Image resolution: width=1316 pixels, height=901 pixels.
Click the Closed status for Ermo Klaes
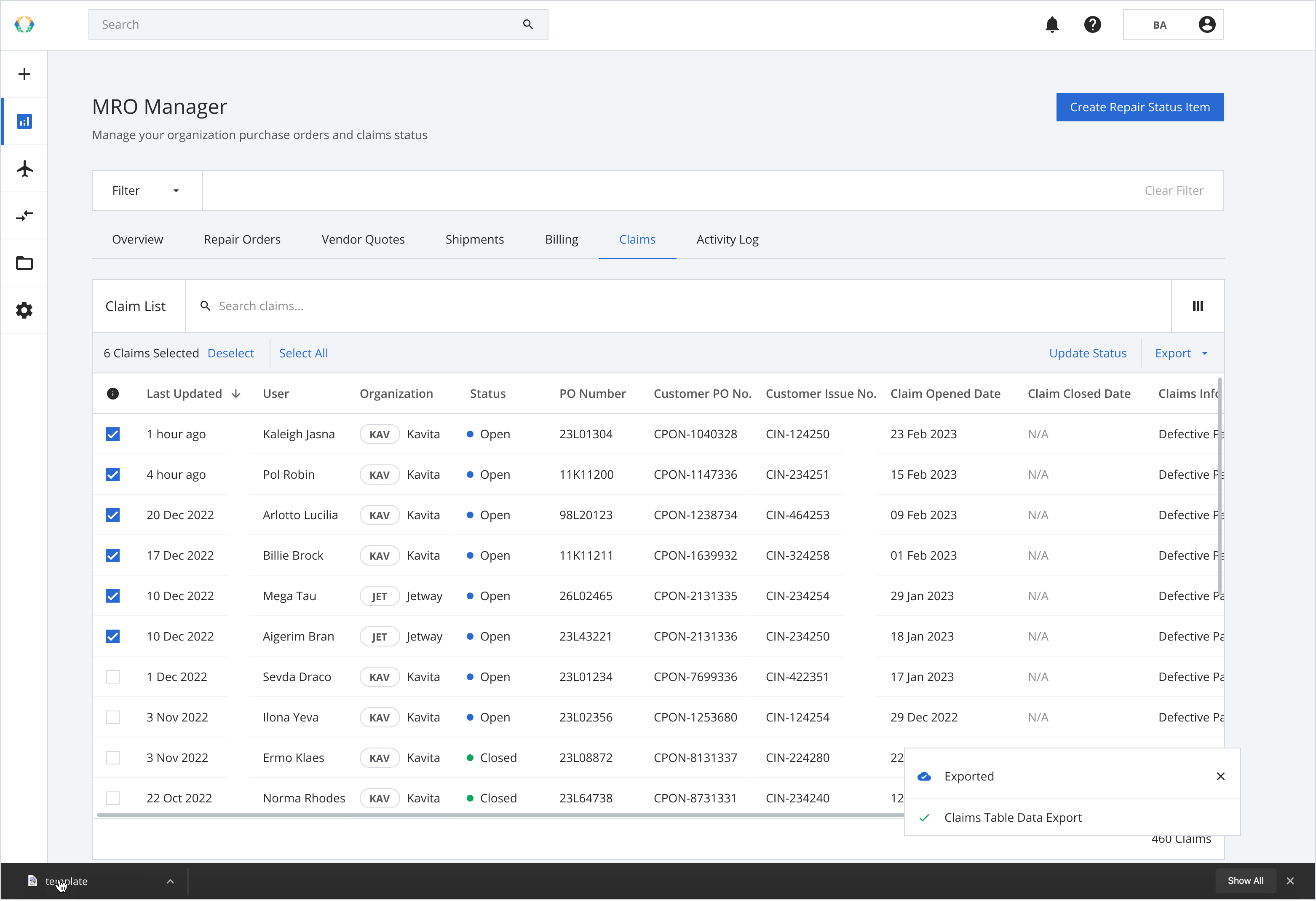(x=492, y=758)
